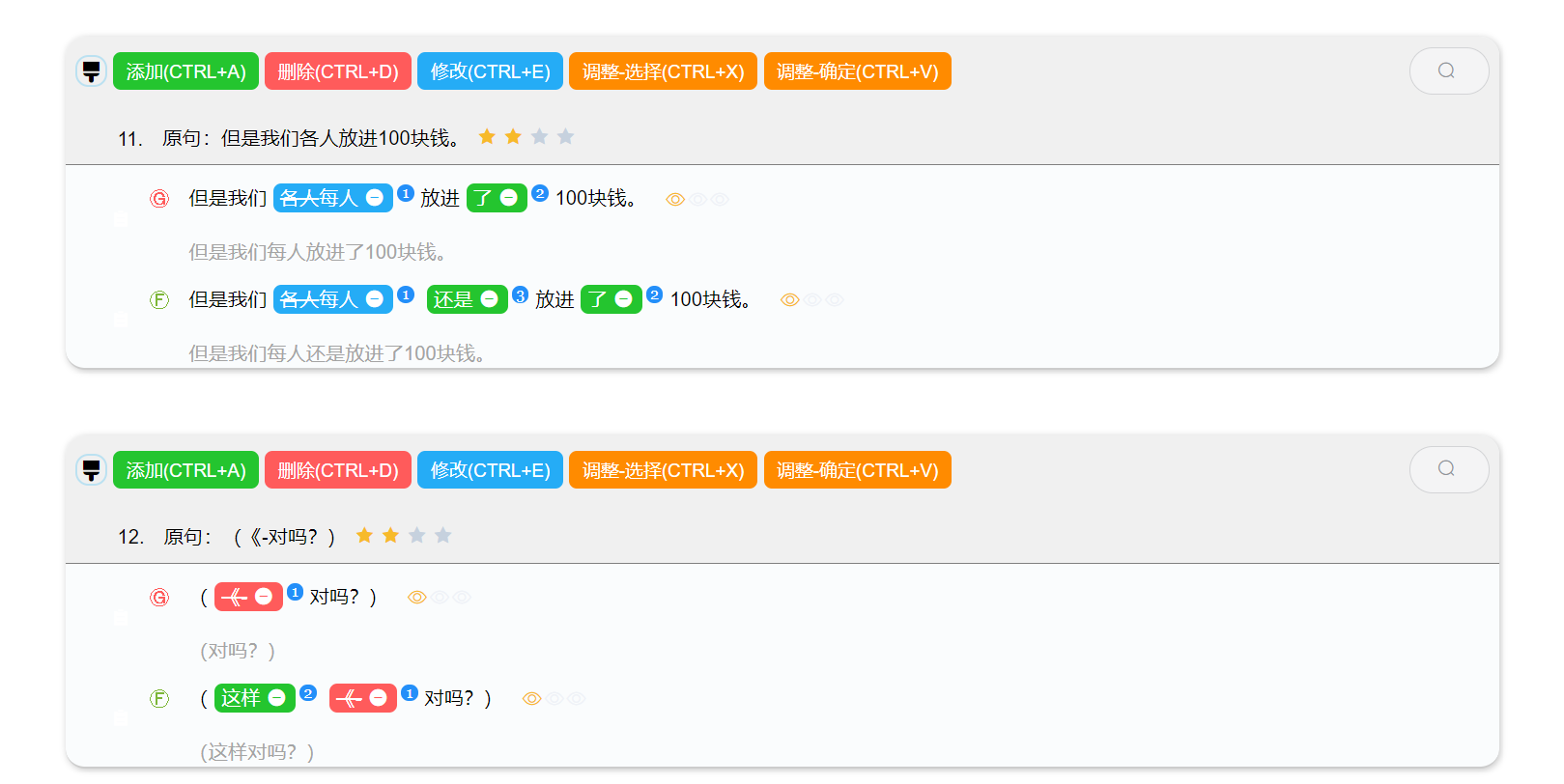Remove the green 这样 insertion tag
Screen dimensions: 1564x784
[277, 698]
